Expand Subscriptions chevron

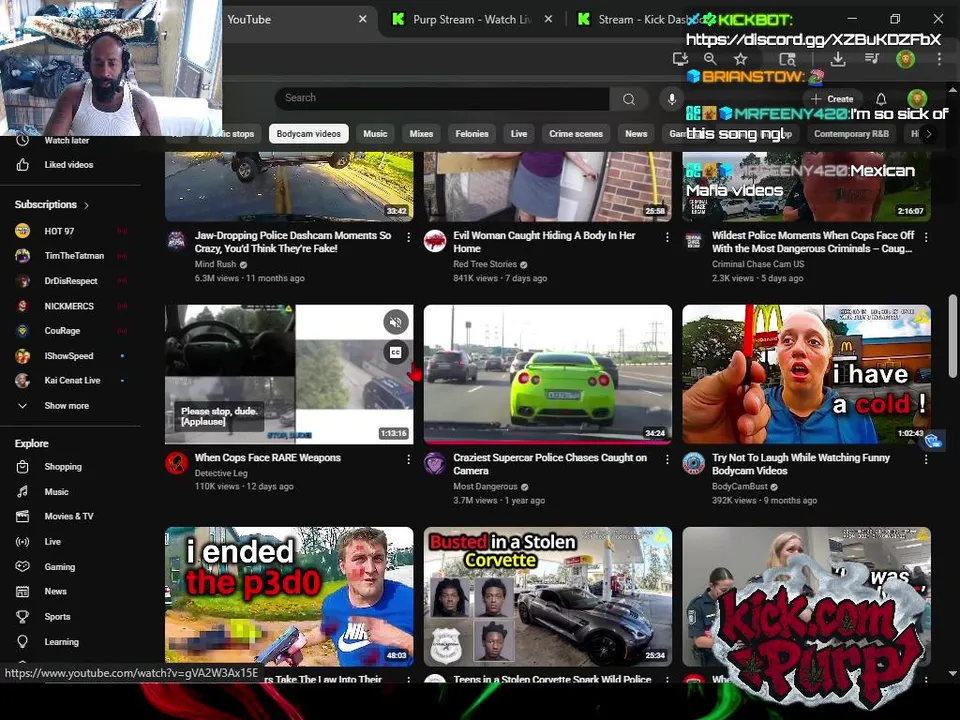pyautogui.click(x=86, y=205)
